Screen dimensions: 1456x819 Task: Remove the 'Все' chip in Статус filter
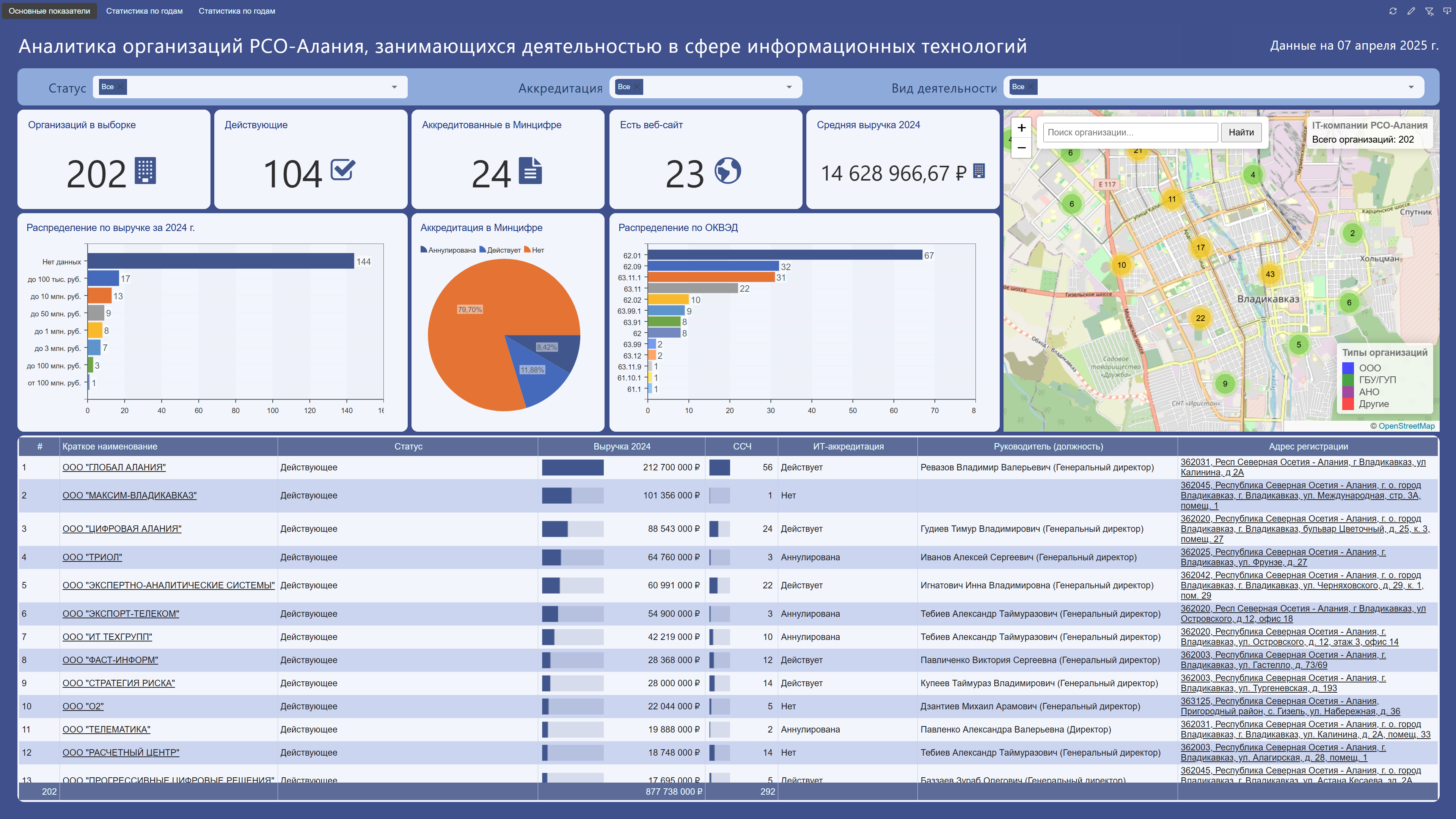tap(120, 86)
